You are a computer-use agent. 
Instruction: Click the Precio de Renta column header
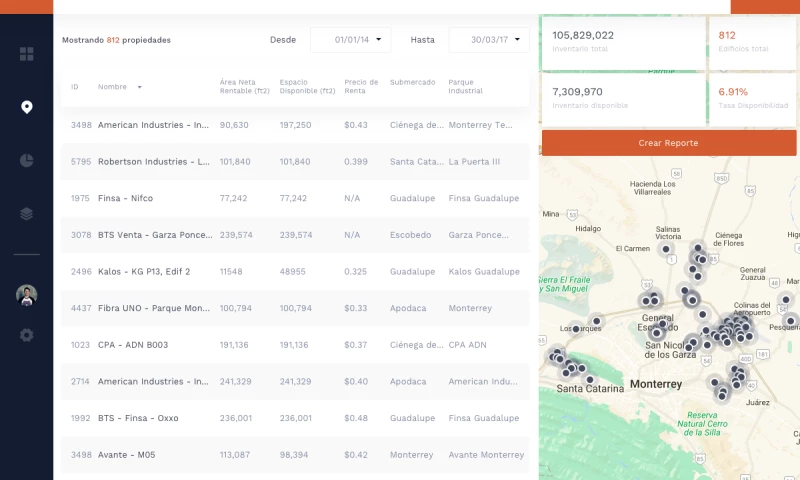point(361,87)
